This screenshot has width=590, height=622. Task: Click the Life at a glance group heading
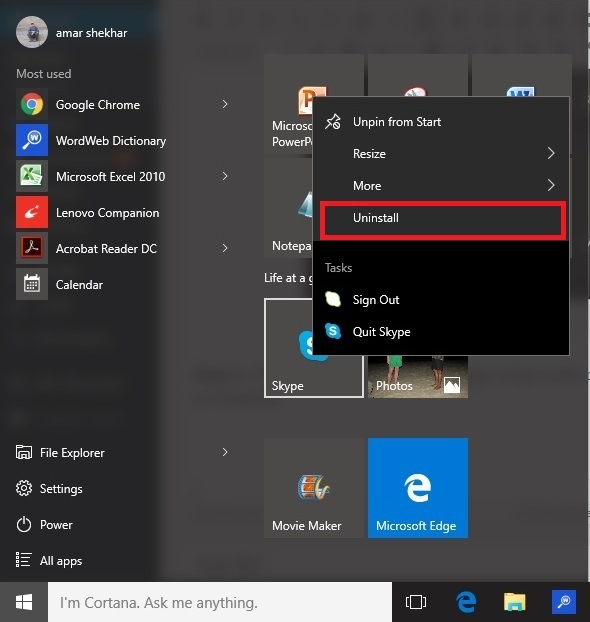tap(288, 278)
